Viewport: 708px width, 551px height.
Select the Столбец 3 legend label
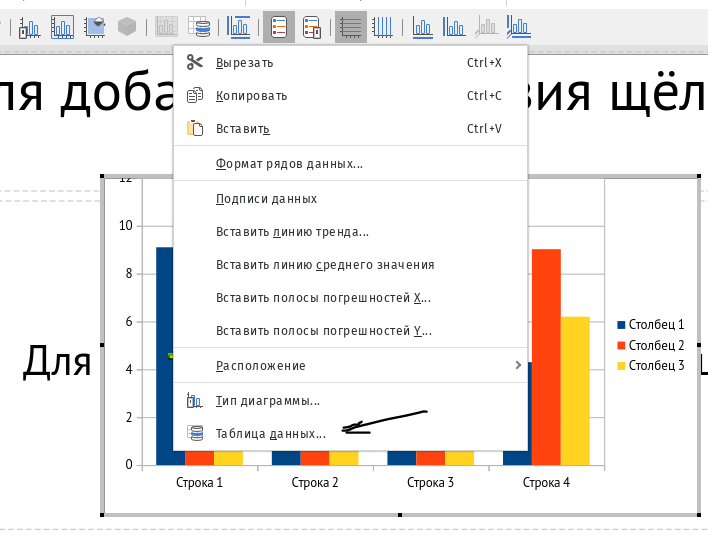coord(657,365)
